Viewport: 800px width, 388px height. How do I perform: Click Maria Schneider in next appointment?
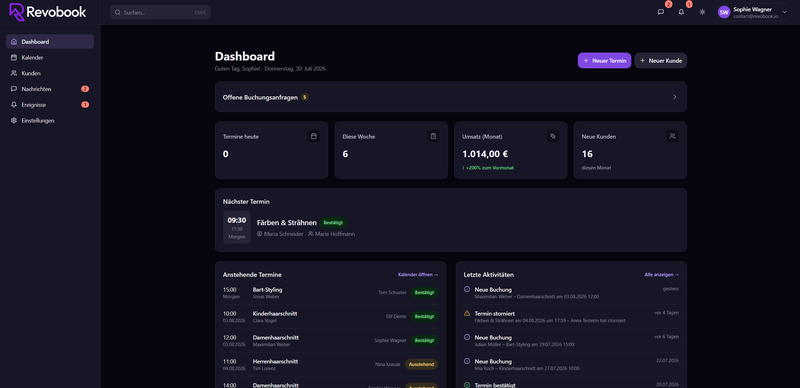(x=280, y=234)
